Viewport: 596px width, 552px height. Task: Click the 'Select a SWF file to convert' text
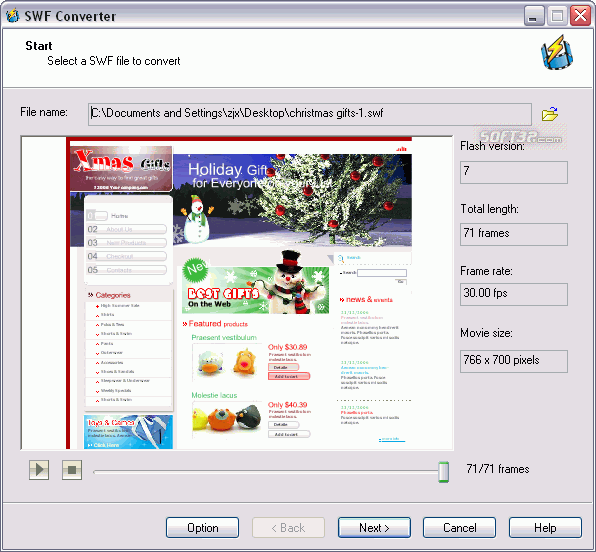click(114, 61)
